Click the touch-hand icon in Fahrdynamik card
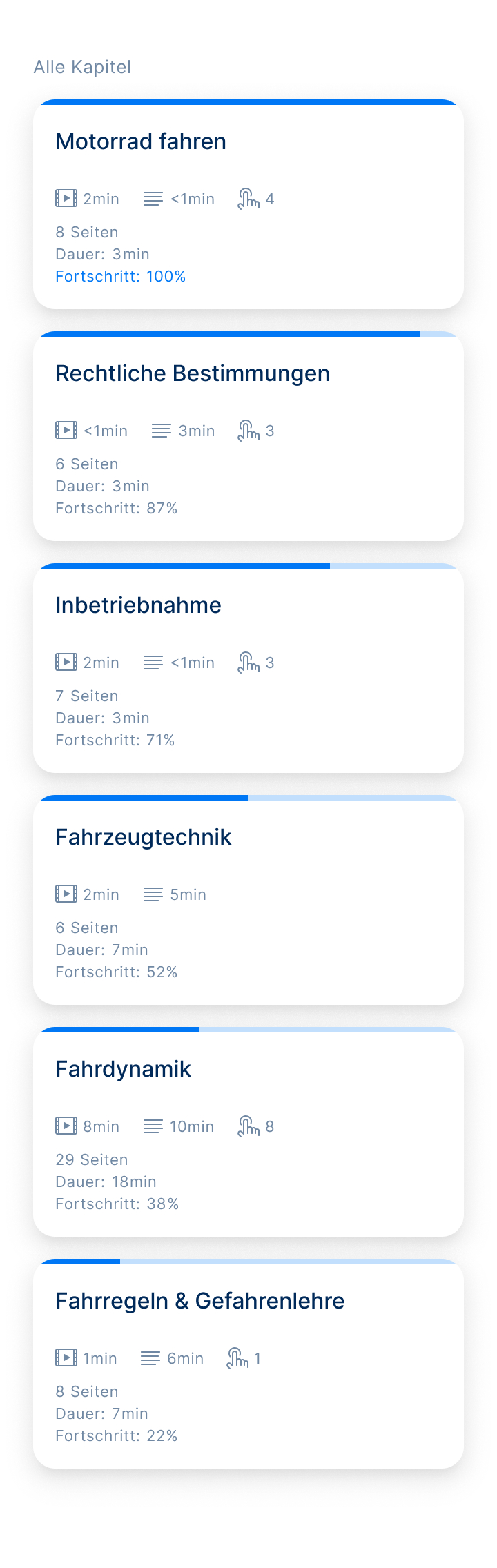 [248, 1126]
